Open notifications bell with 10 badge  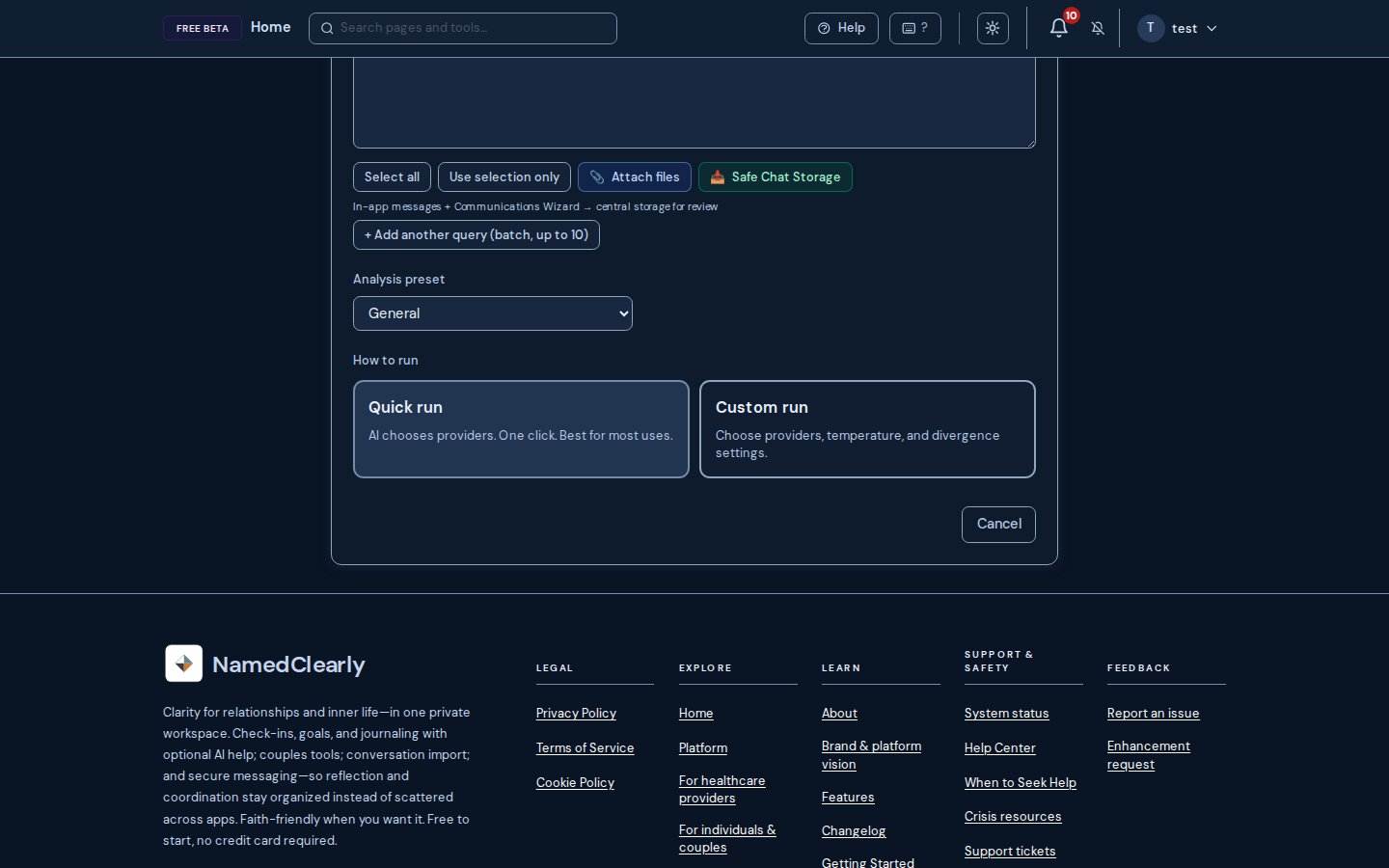click(1059, 28)
